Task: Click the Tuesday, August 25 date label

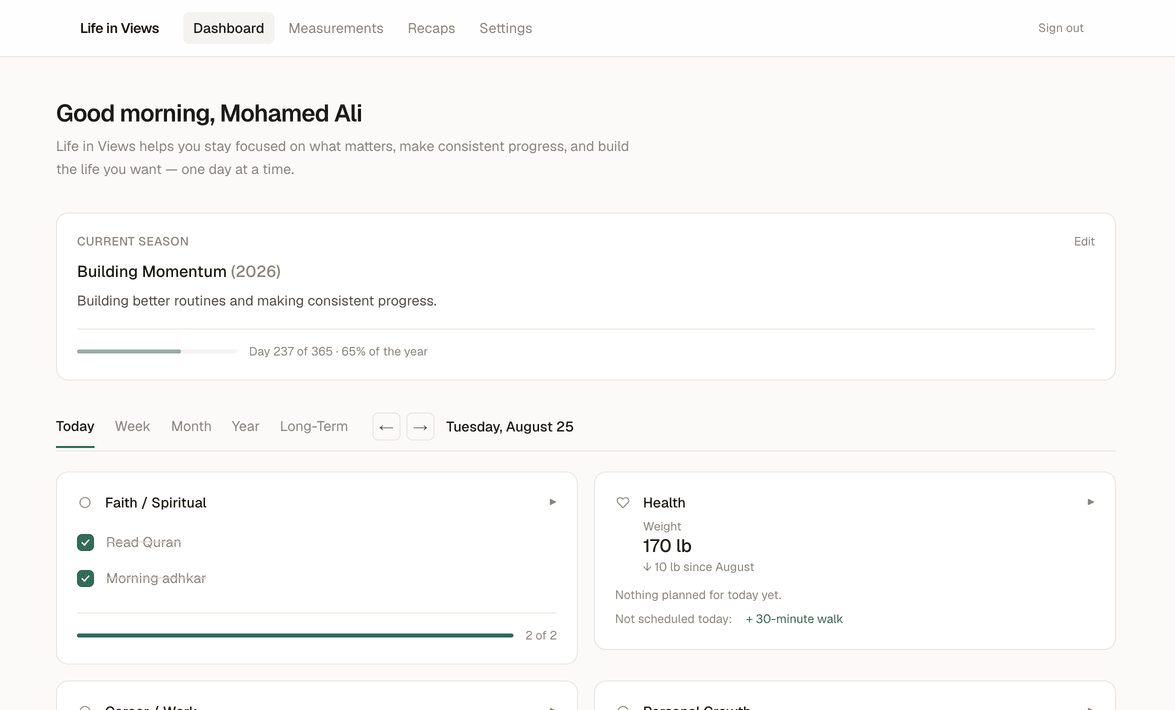Action: 510,427
